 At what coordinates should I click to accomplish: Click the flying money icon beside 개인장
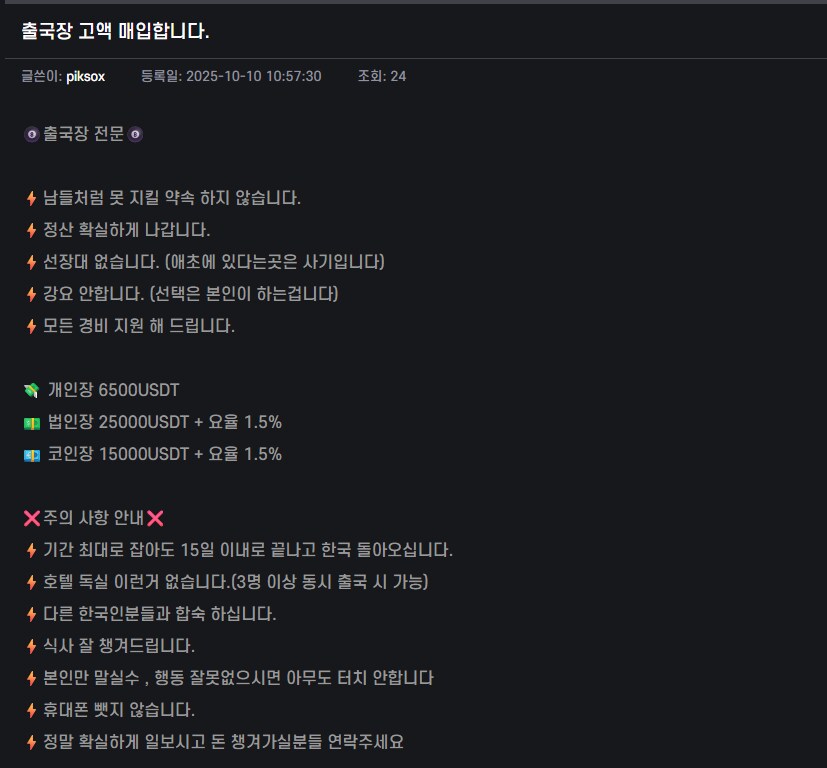pos(31,390)
